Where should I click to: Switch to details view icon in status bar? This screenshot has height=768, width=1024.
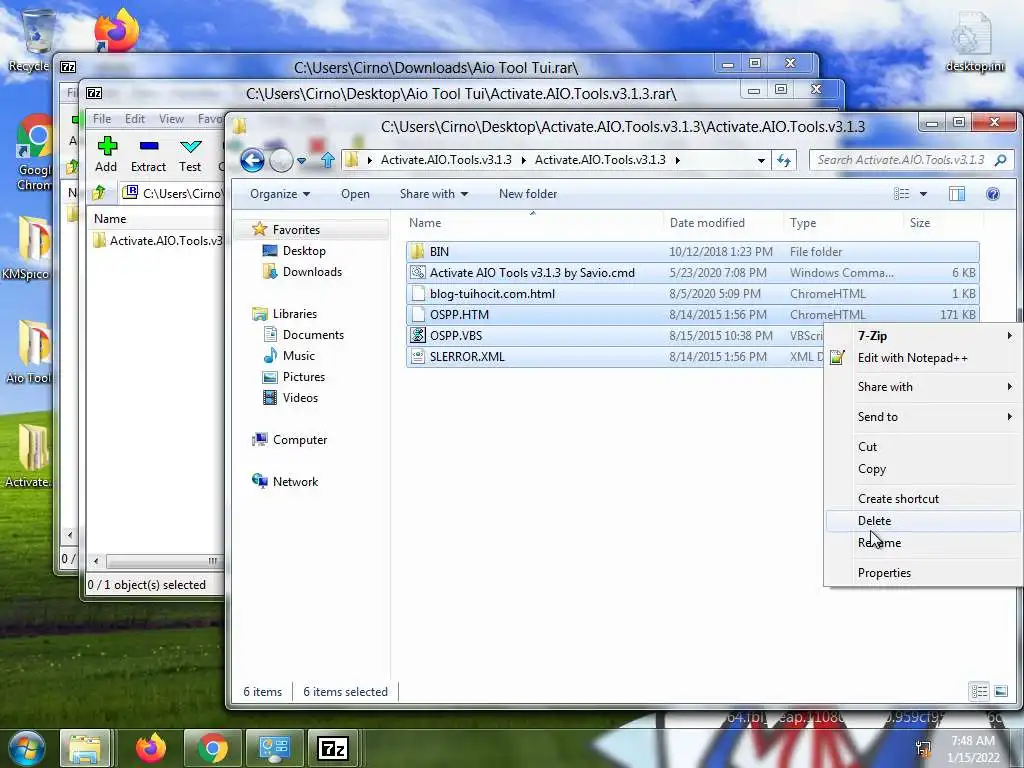point(979,691)
